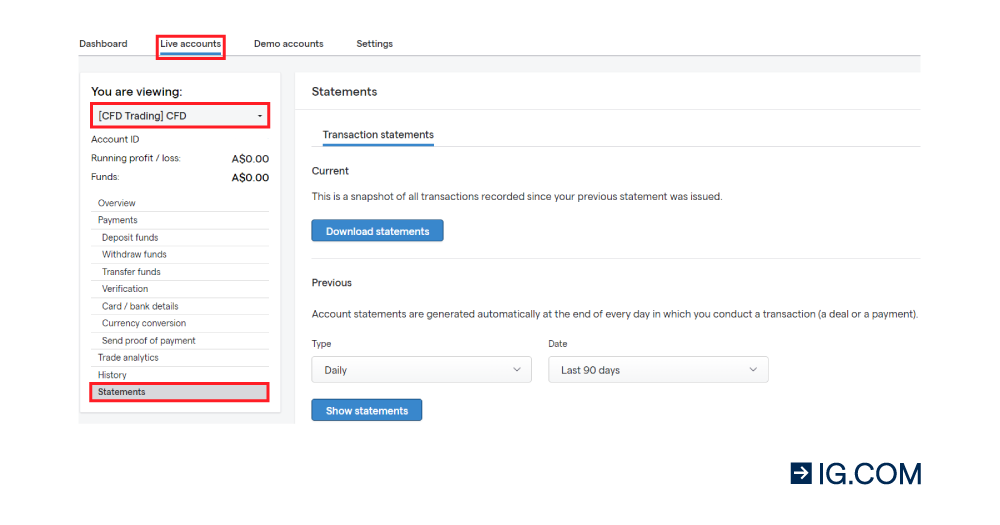
Task: Select Transfer funds menu item
Action: pos(131,272)
